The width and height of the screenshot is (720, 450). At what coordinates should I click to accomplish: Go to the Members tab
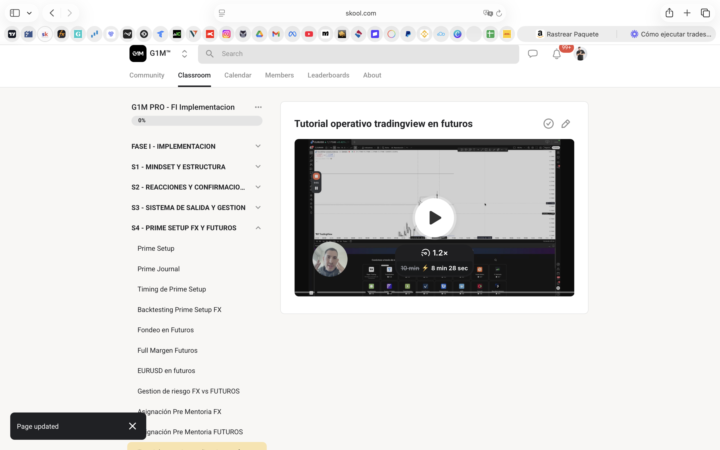tap(279, 75)
